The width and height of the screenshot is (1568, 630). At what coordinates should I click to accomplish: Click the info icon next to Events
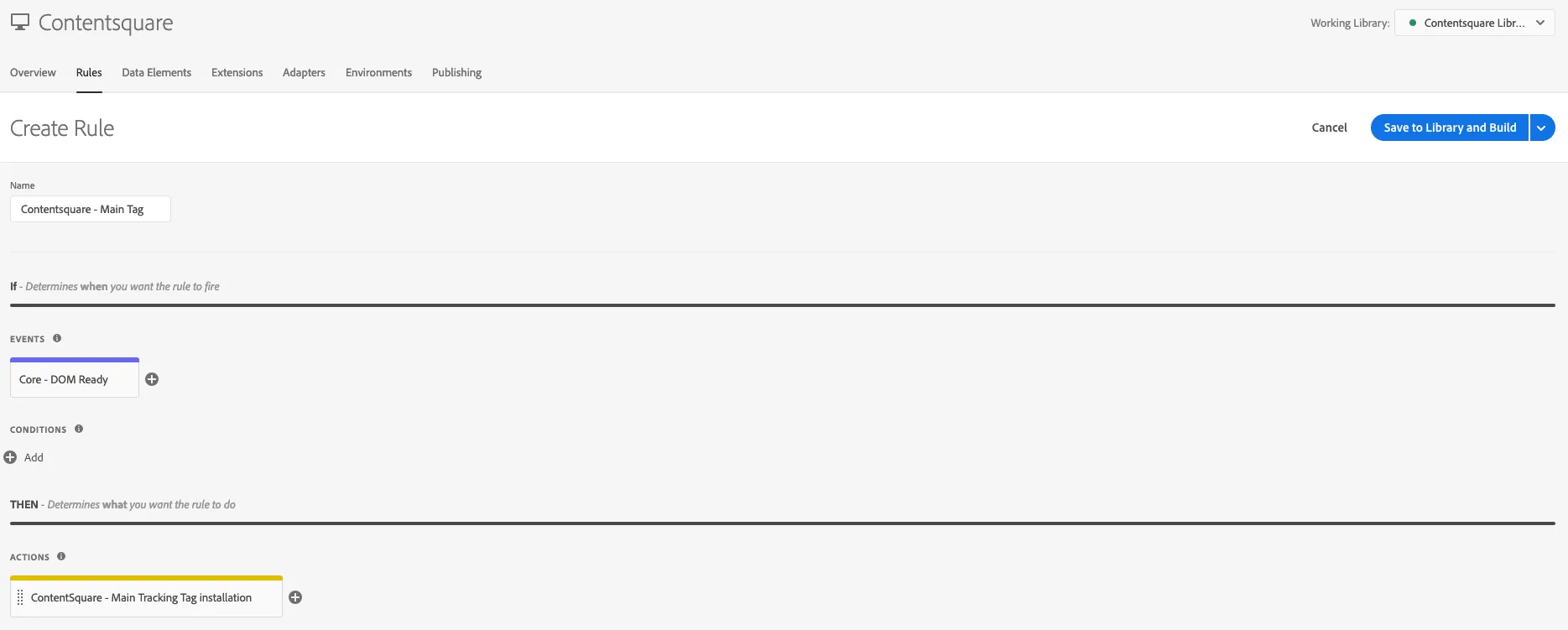tap(57, 338)
